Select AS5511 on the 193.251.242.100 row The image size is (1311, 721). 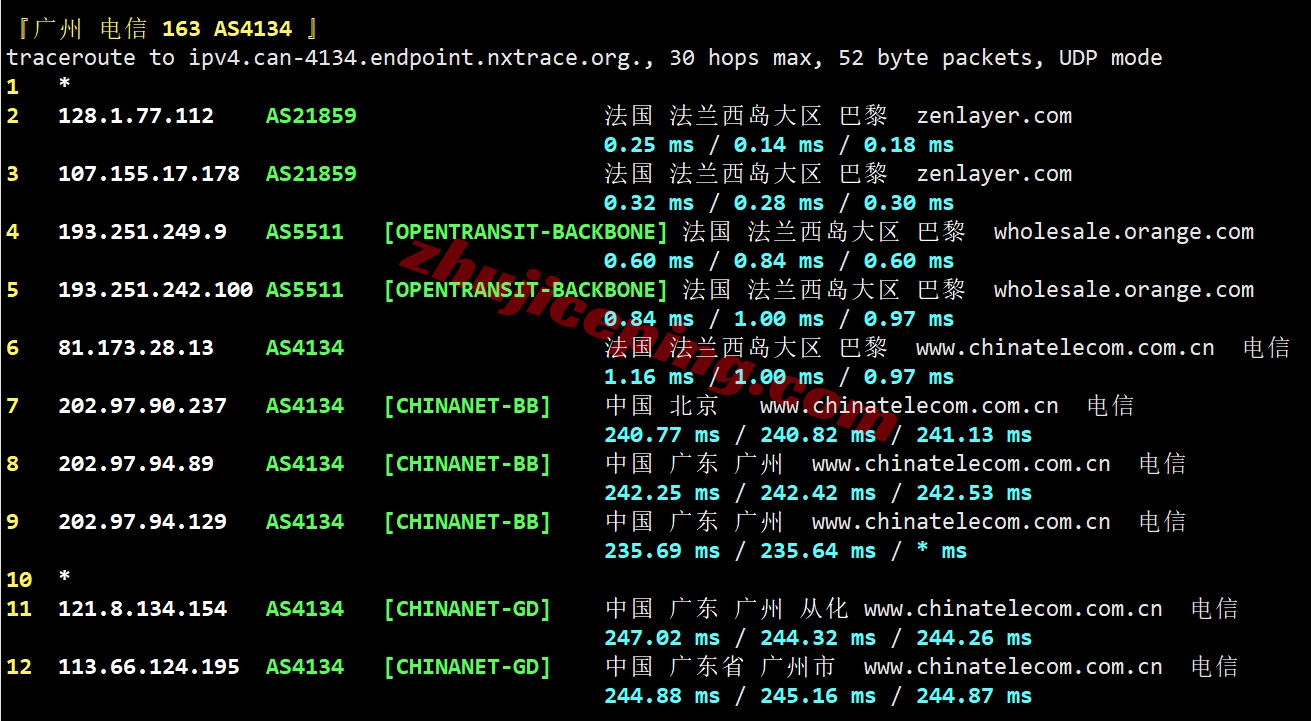click(305, 290)
